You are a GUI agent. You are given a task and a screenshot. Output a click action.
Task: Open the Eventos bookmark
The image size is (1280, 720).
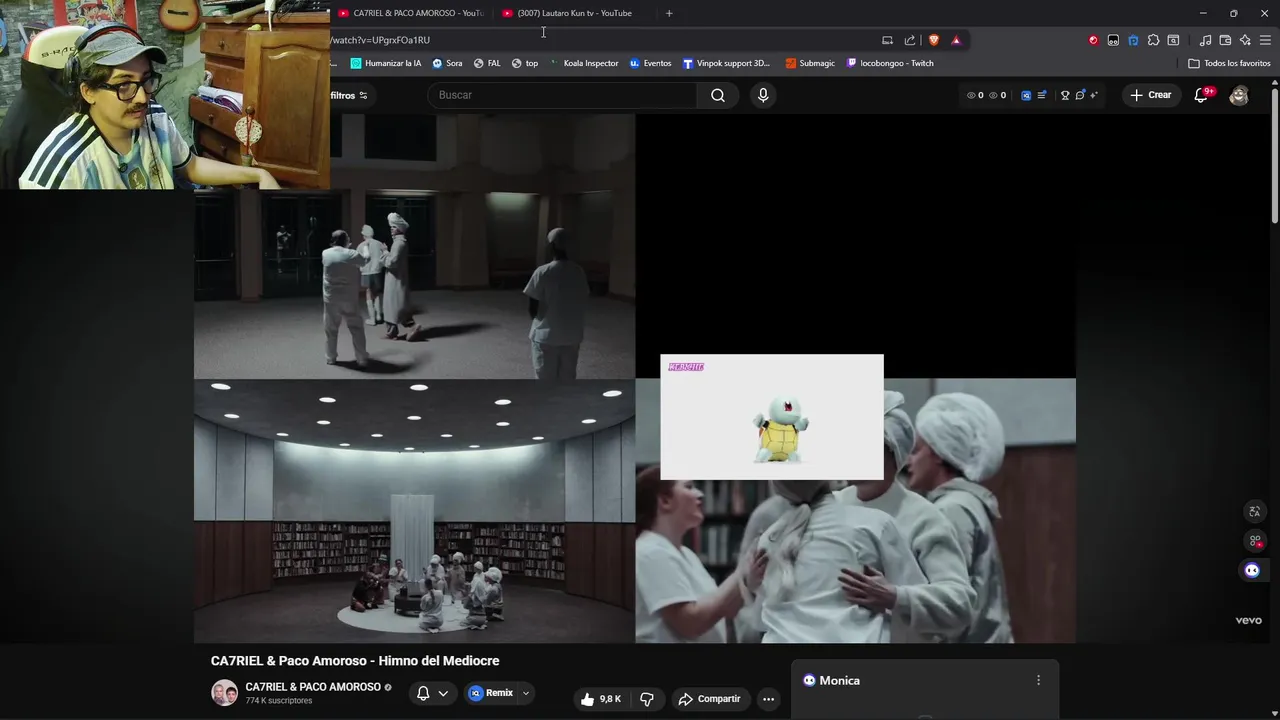[650, 63]
